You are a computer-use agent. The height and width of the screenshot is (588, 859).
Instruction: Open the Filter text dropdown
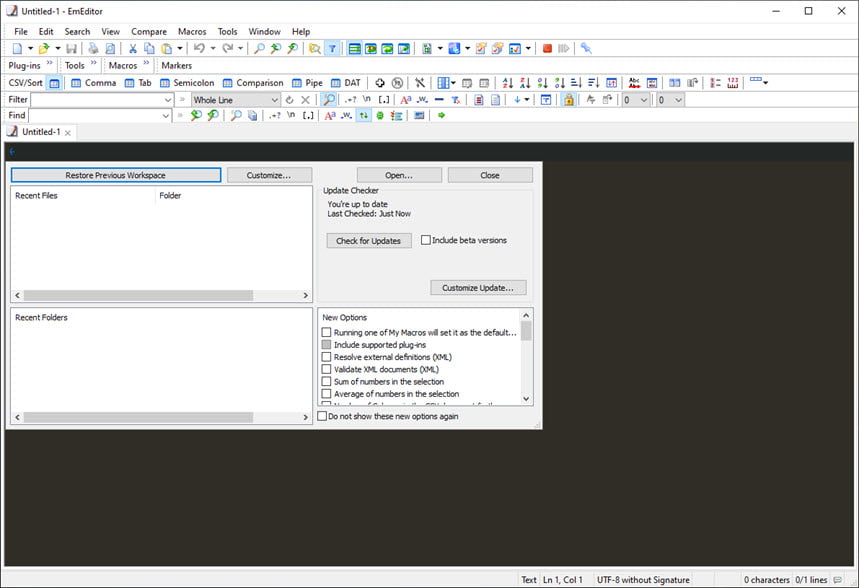(168, 100)
